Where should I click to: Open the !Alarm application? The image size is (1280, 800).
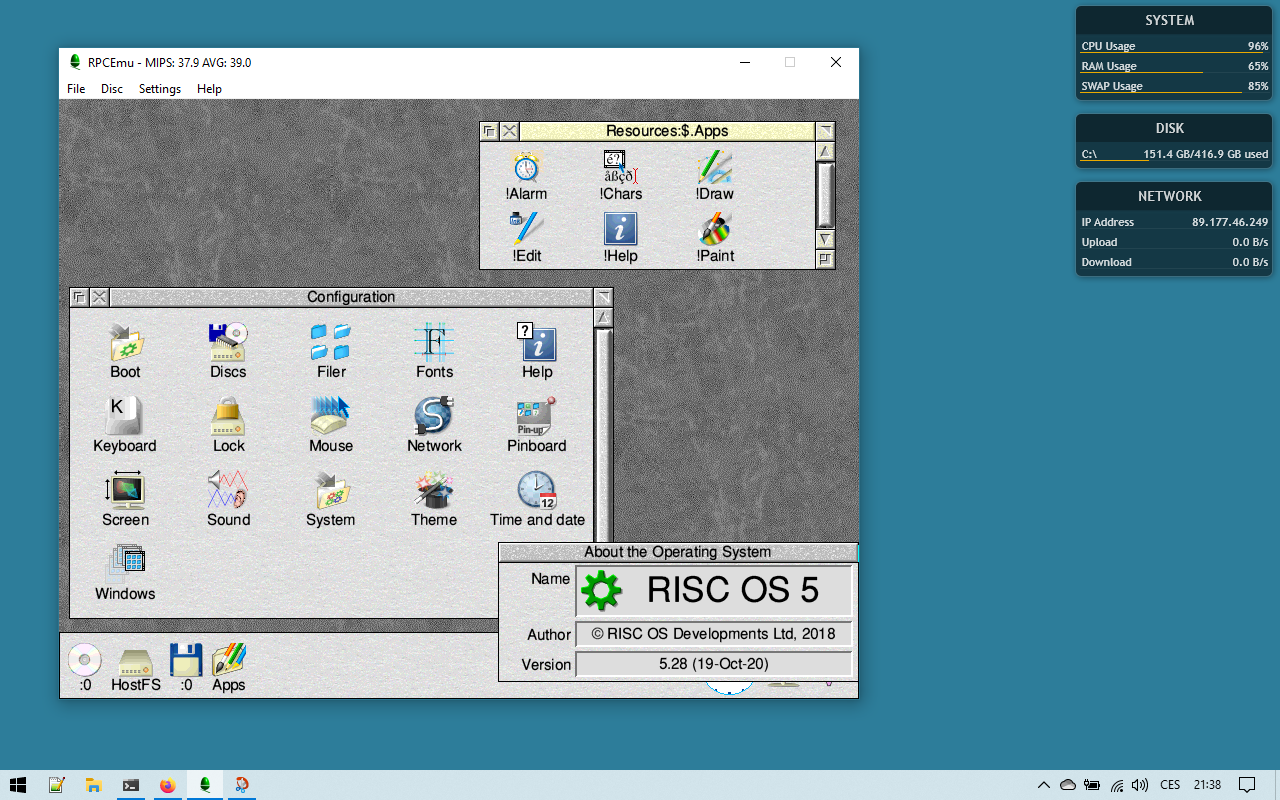click(526, 168)
